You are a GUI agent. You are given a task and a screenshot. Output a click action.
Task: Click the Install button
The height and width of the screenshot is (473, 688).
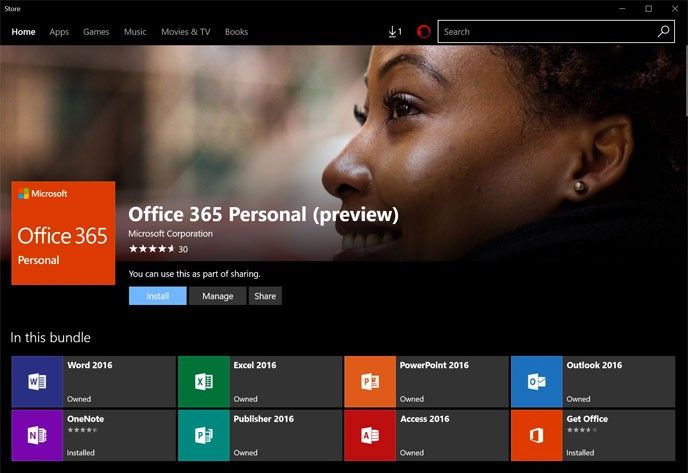pos(157,296)
